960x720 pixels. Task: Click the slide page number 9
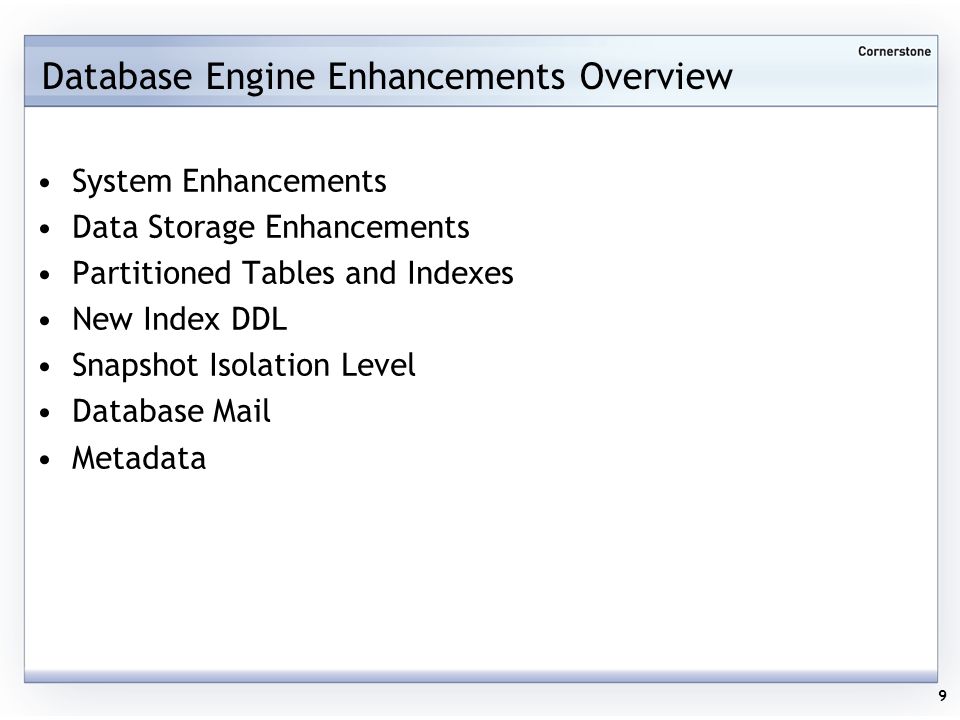(942, 696)
